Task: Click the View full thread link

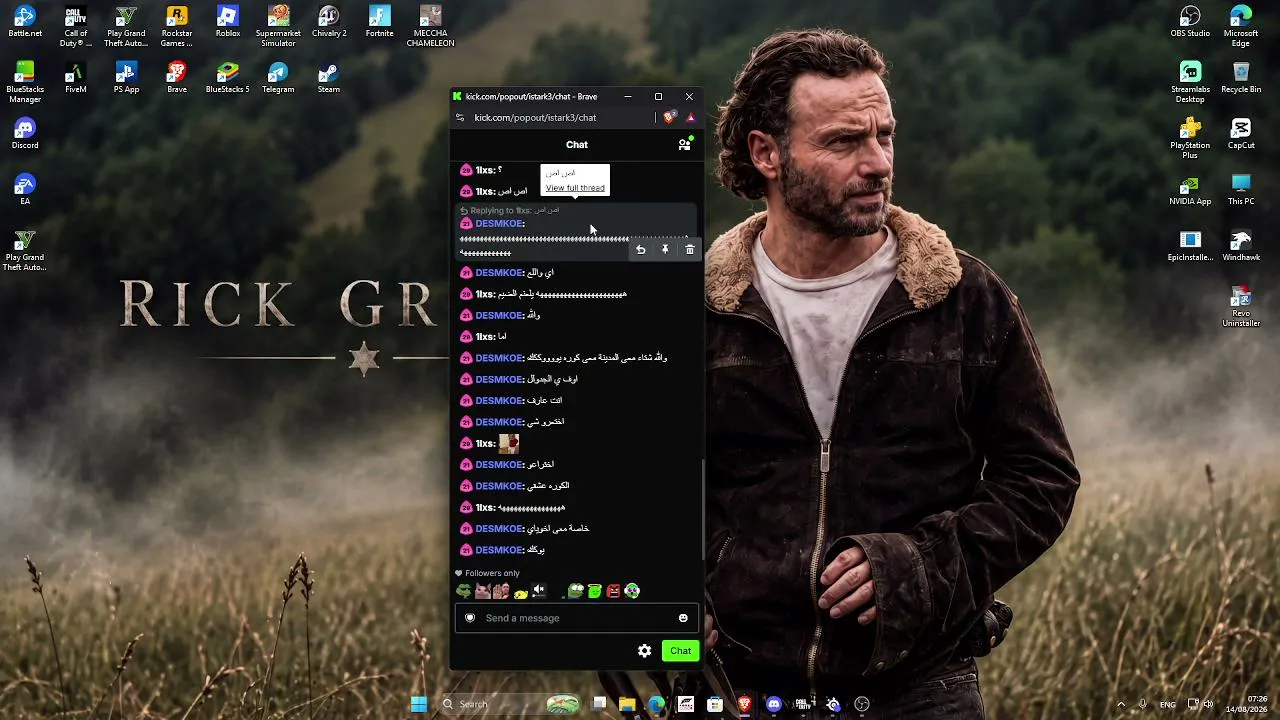Action: [575, 188]
